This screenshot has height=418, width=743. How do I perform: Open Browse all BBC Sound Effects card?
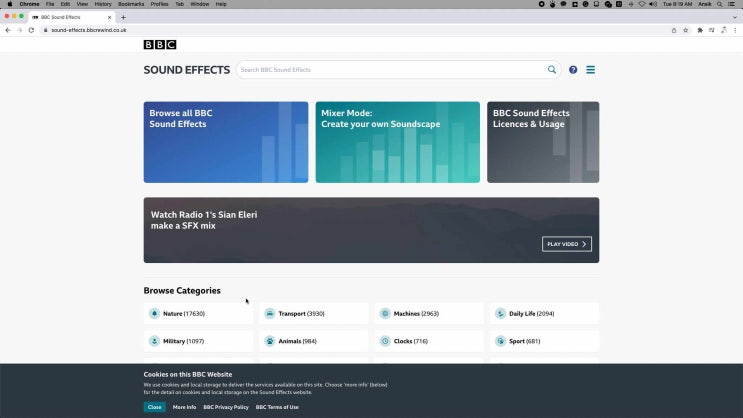(226, 142)
